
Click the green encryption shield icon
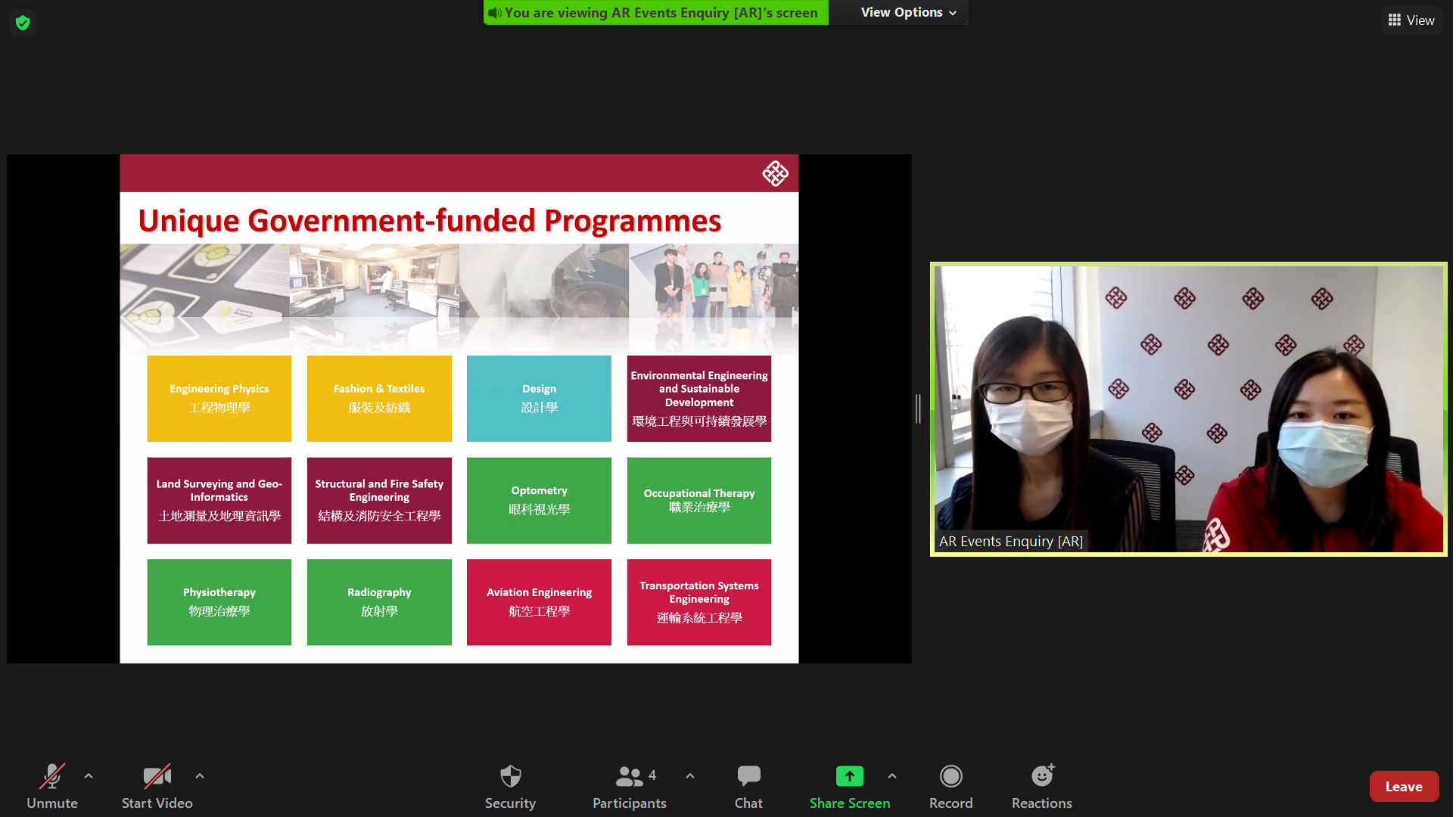[23, 23]
